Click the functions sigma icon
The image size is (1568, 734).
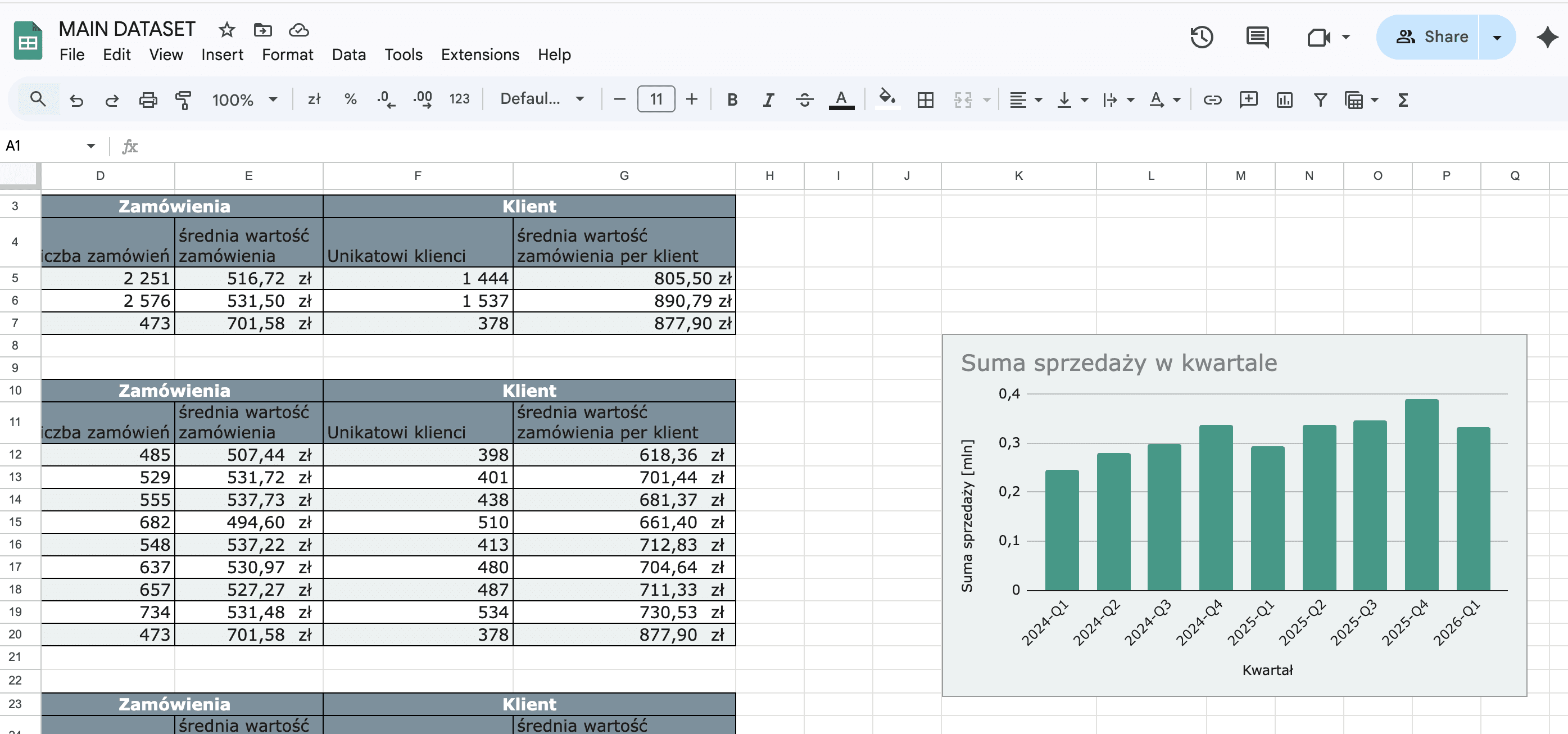point(1403,99)
